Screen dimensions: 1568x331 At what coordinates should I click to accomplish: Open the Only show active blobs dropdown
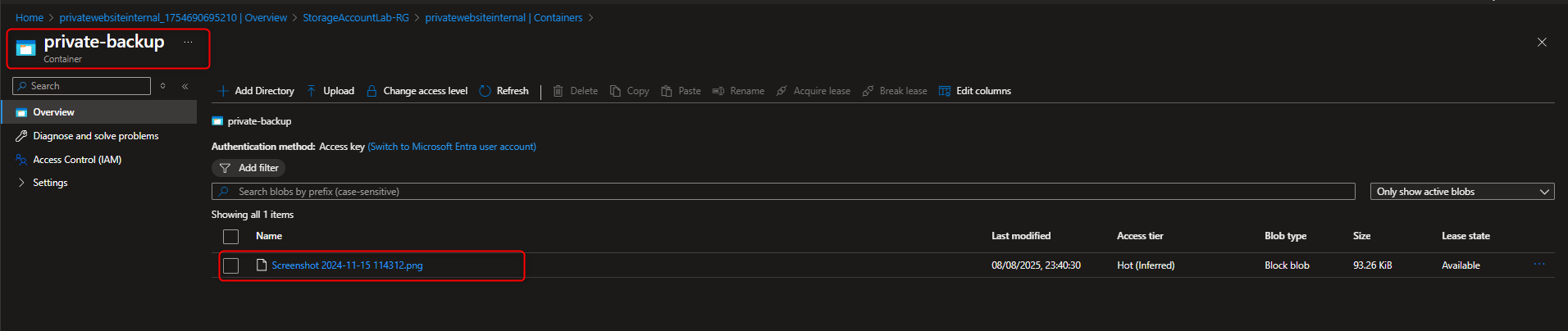coord(1462,192)
